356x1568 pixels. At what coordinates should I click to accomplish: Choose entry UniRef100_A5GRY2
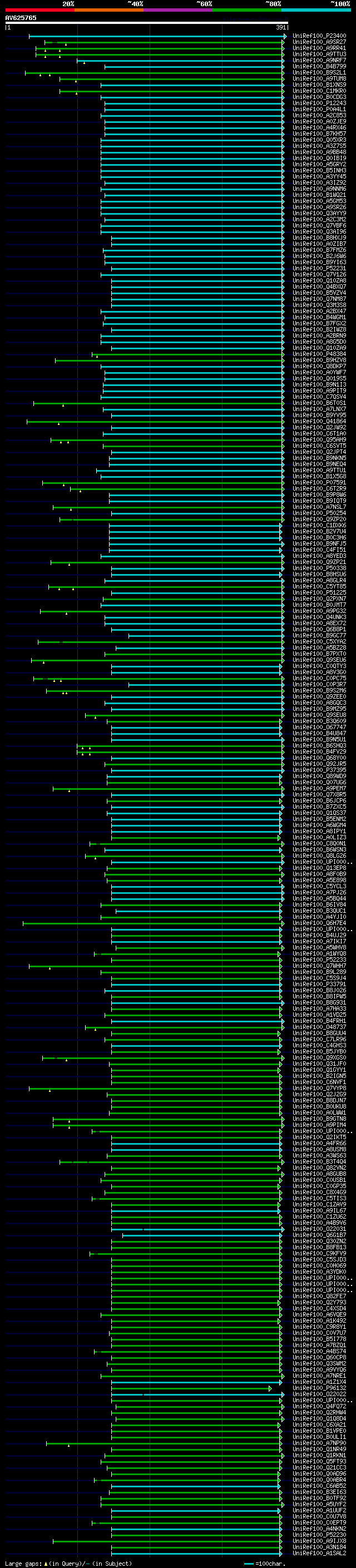pos(319,164)
